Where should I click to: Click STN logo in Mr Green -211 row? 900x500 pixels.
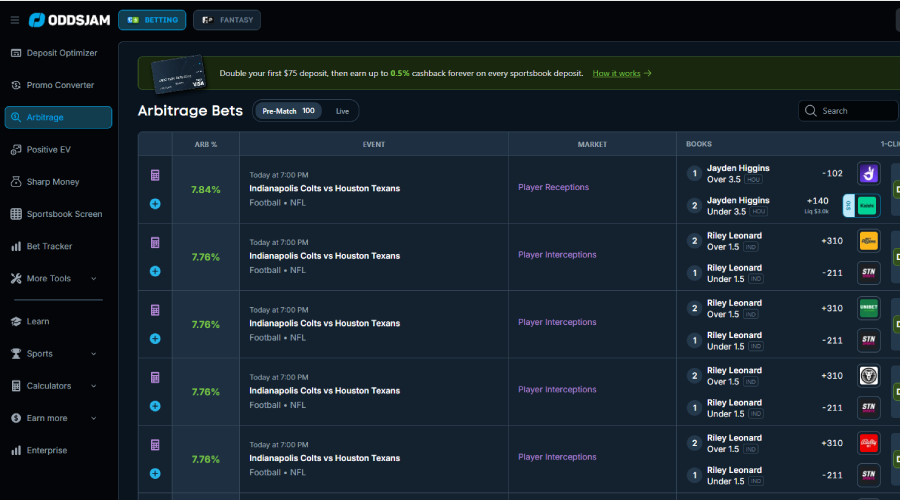868,273
